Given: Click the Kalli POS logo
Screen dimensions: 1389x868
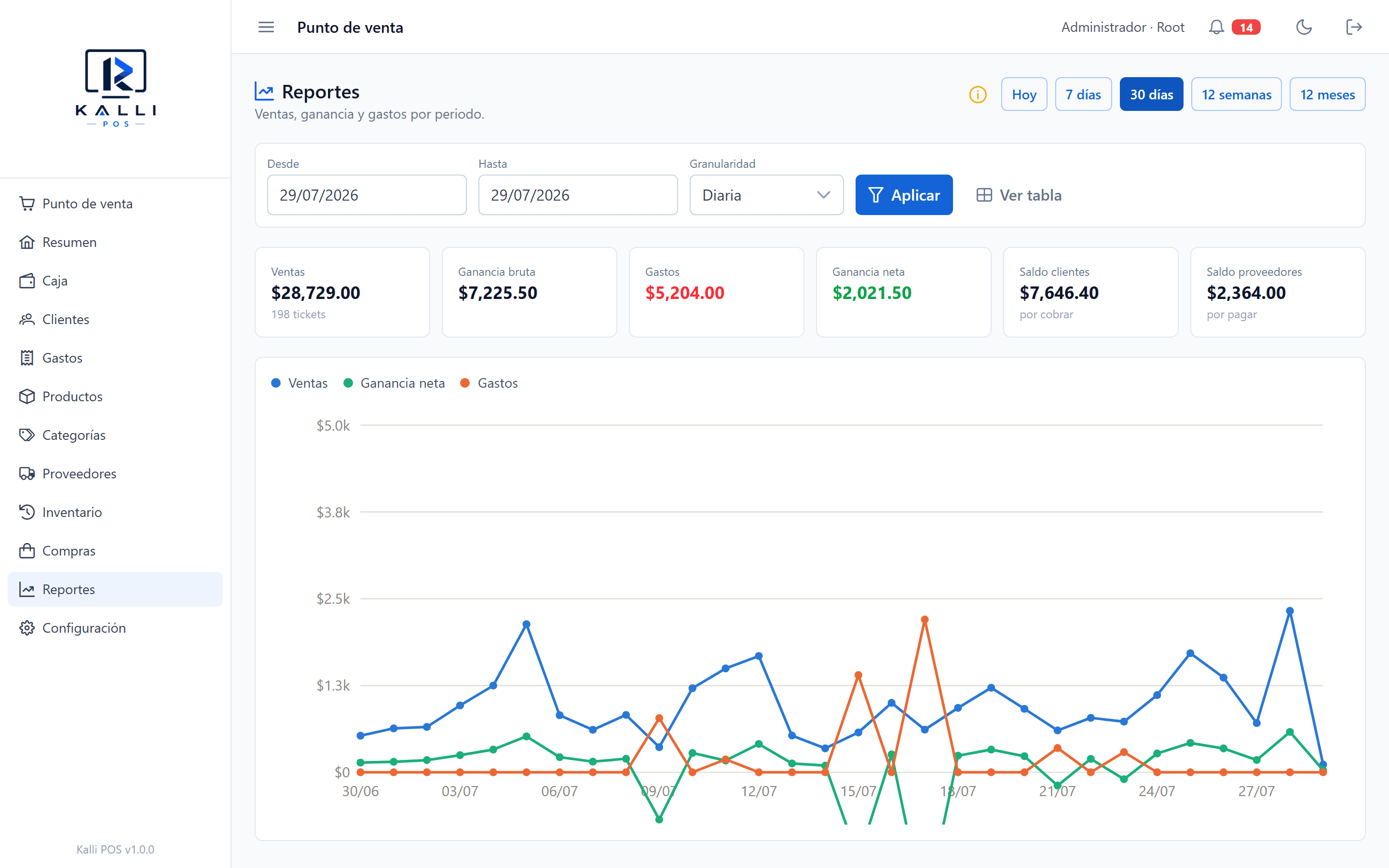Looking at the screenshot, I should pyautogui.click(x=115, y=88).
